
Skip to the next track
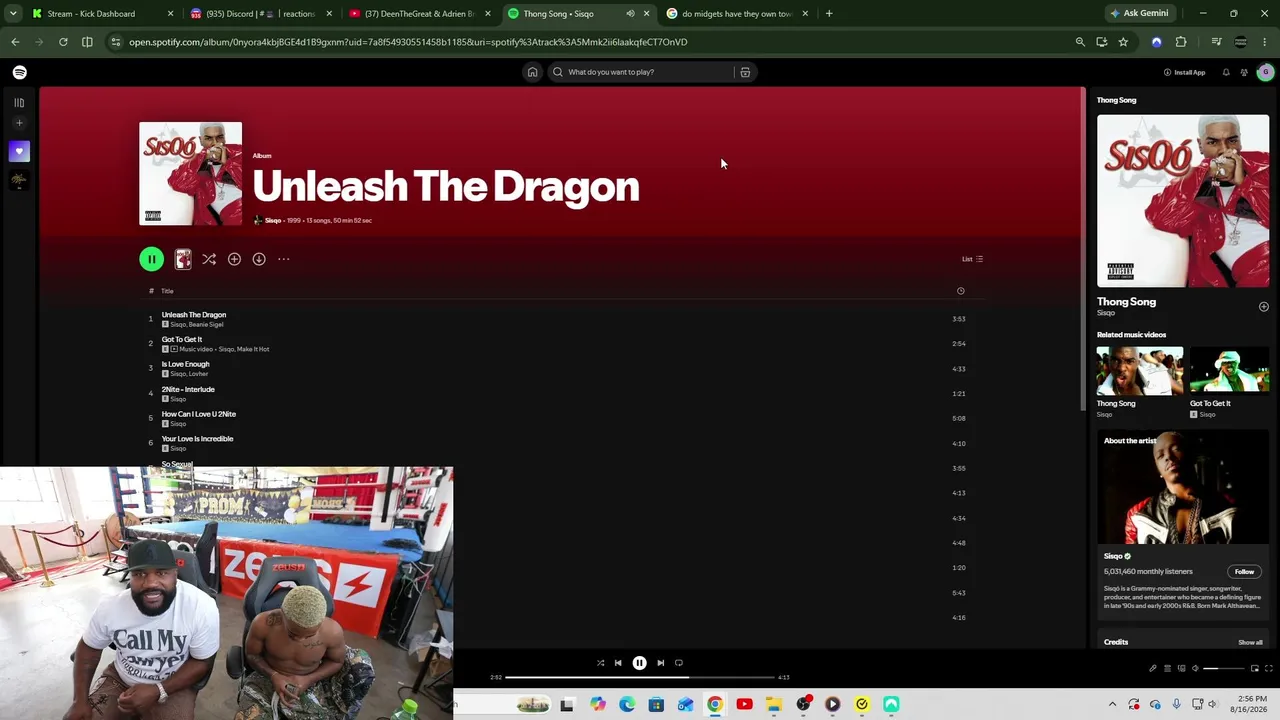click(x=660, y=663)
